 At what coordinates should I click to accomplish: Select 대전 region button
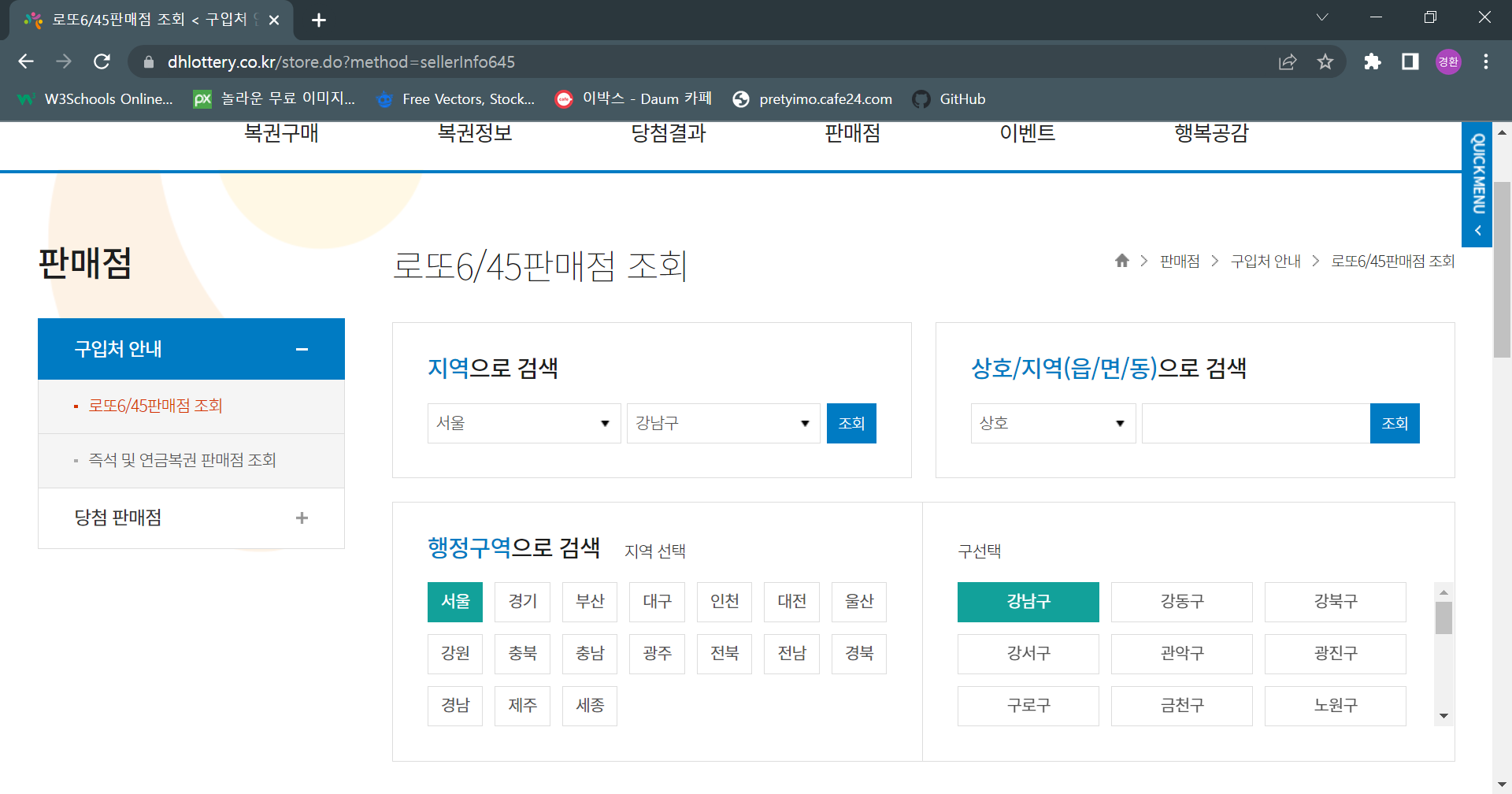tap(791, 602)
